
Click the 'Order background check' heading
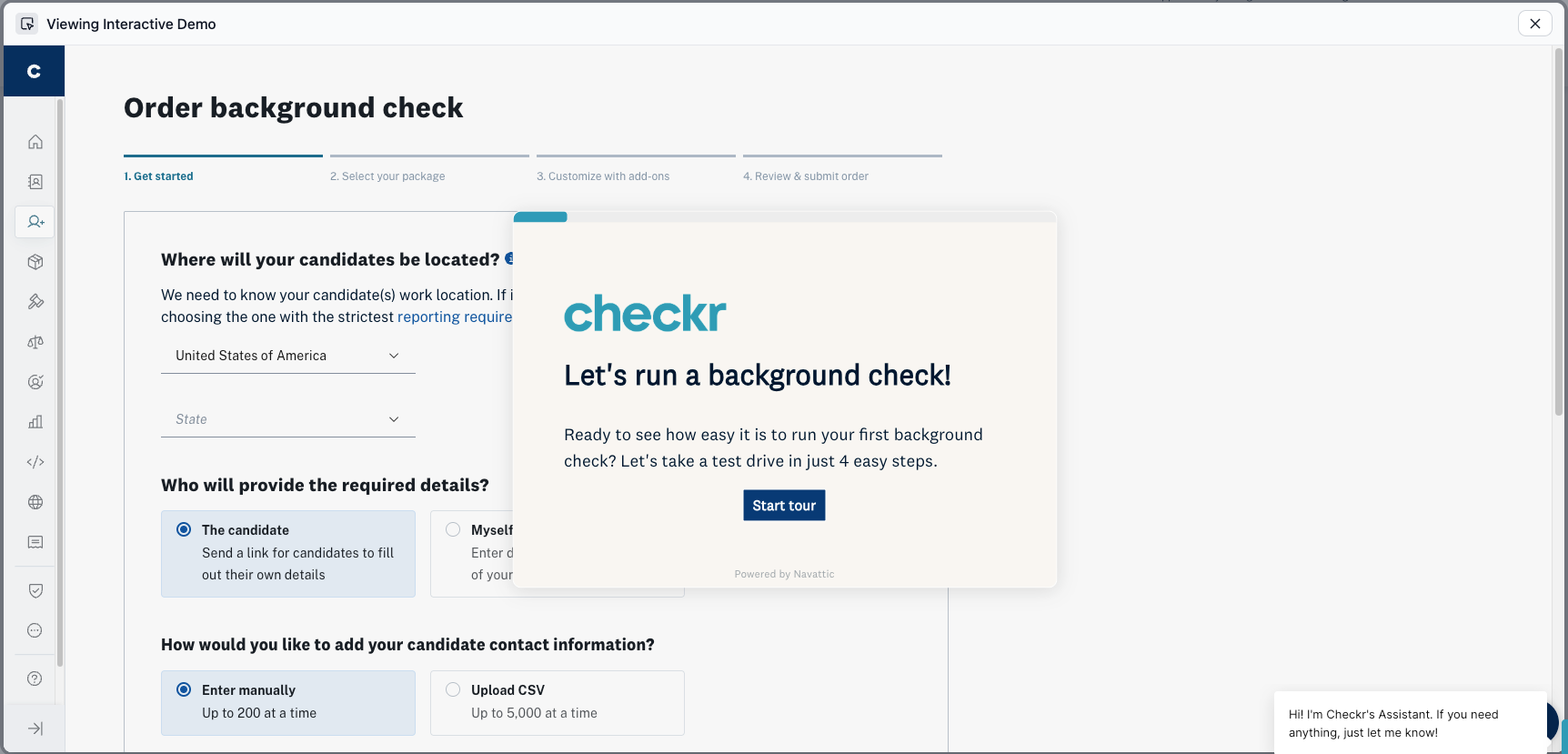[x=293, y=107]
